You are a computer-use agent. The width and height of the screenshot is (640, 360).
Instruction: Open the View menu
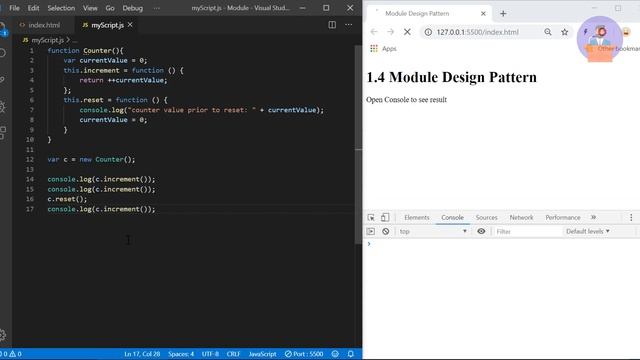[90, 8]
